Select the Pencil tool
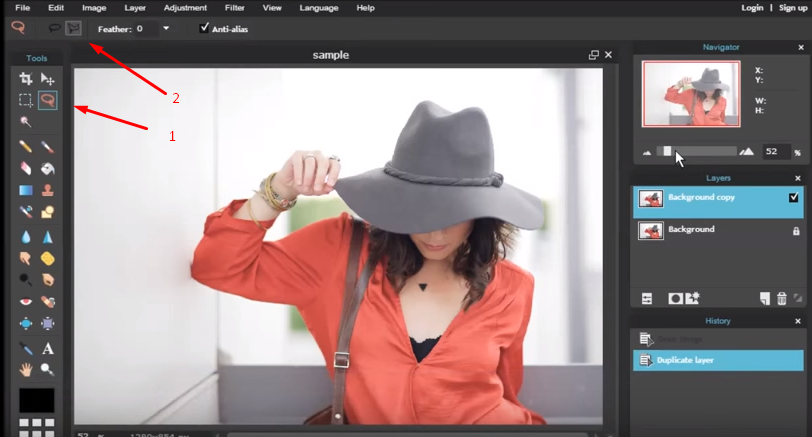The width and height of the screenshot is (812, 437). pos(25,147)
